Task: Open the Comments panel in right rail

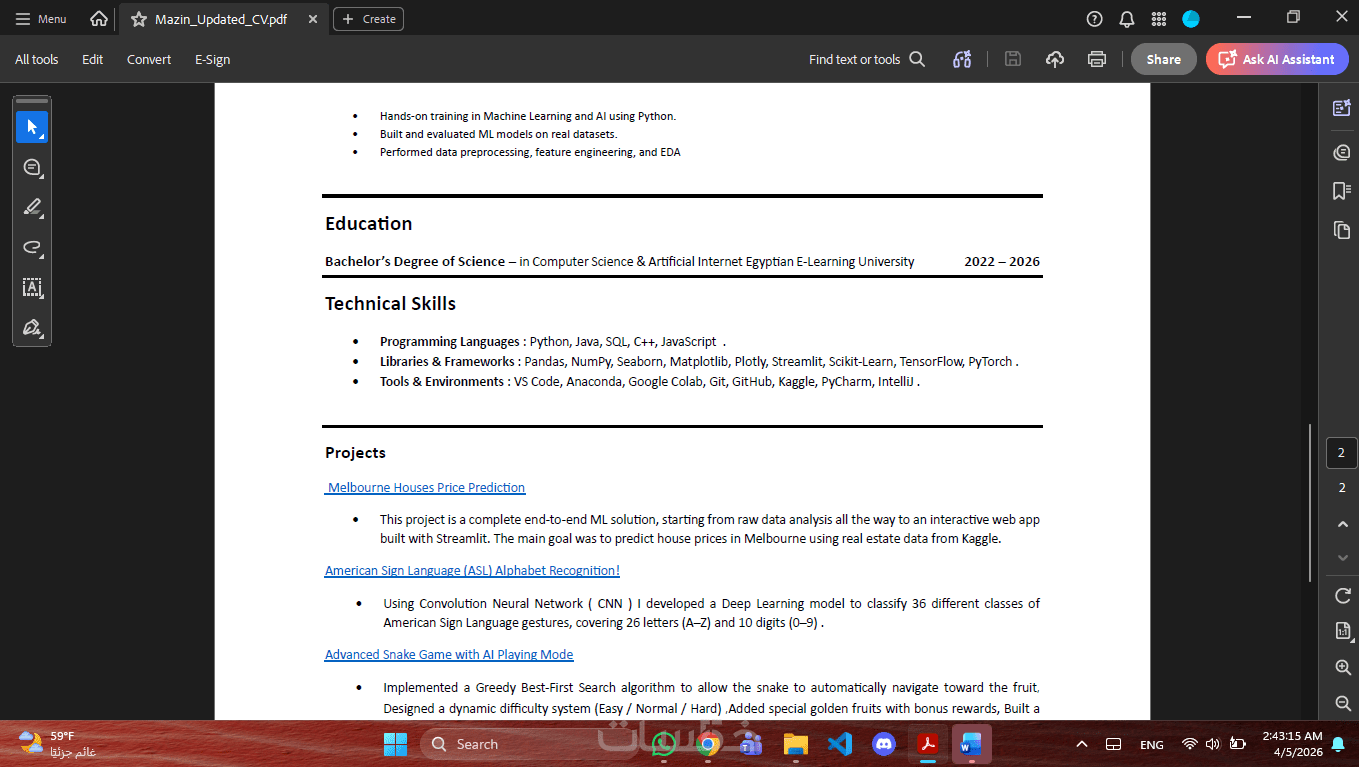Action: point(1341,152)
